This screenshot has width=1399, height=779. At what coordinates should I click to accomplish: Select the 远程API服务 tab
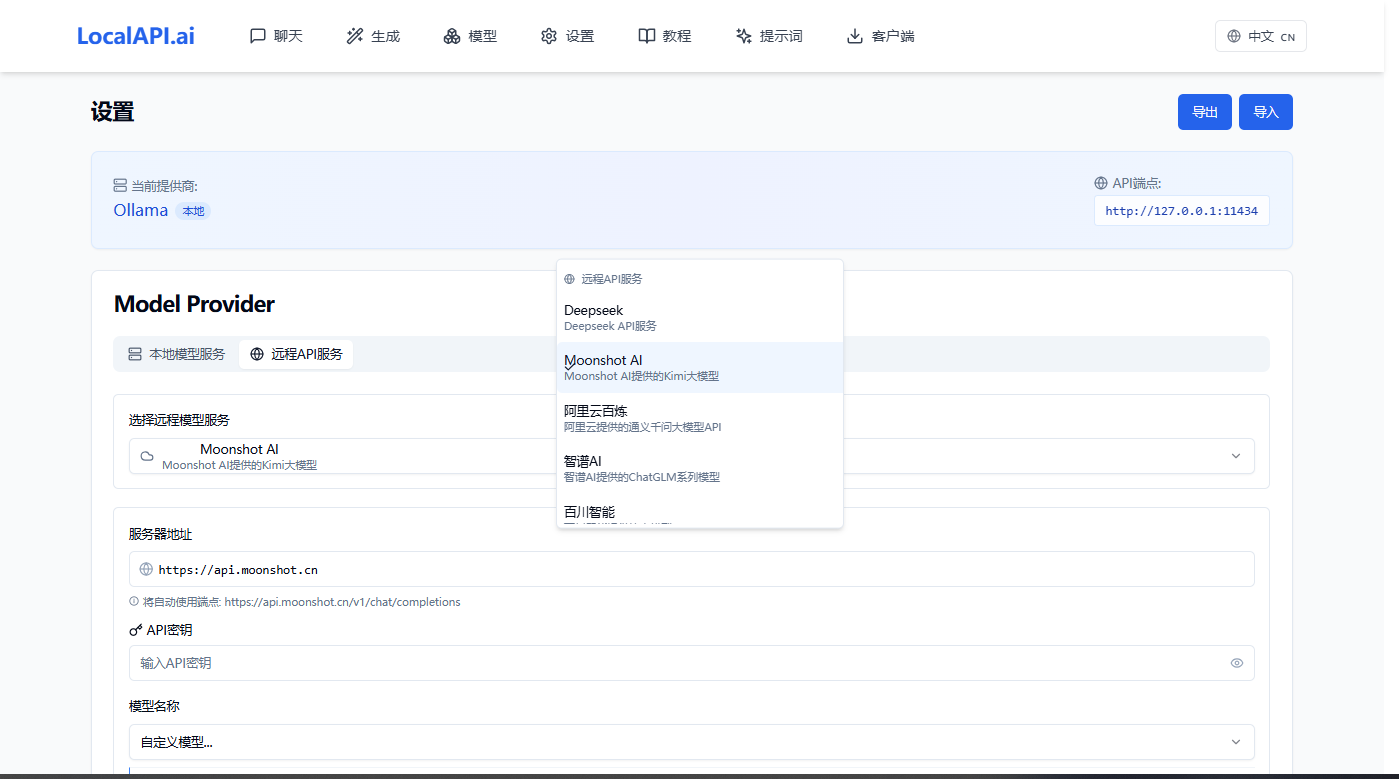(296, 354)
